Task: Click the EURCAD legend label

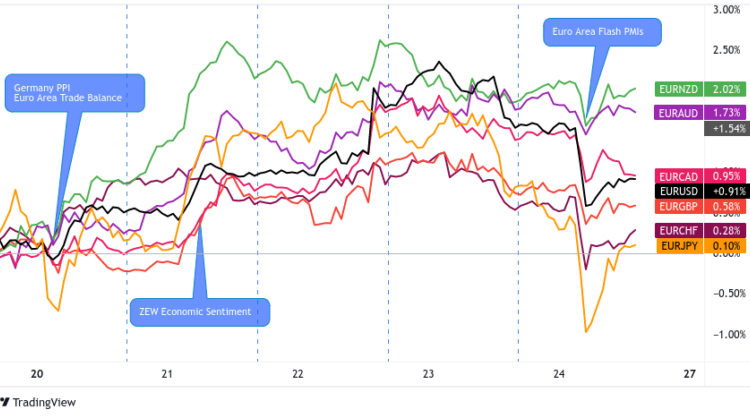Action: (676, 175)
